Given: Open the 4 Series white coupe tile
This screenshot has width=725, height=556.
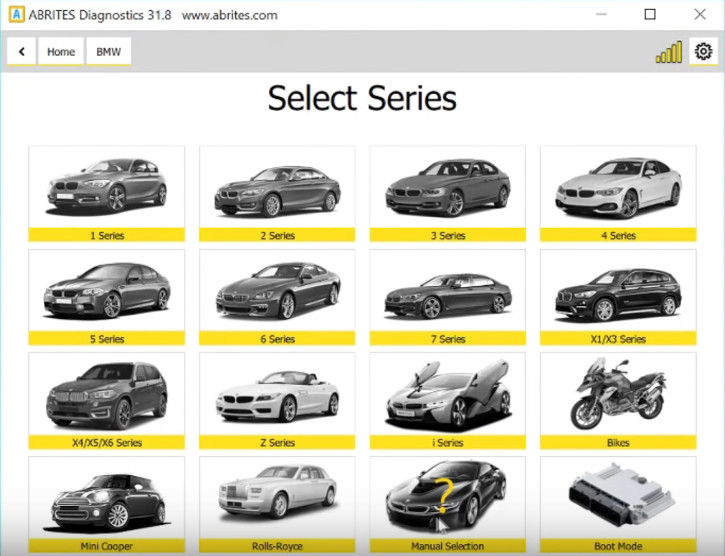Looking at the screenshot, I should pos(618,193).
